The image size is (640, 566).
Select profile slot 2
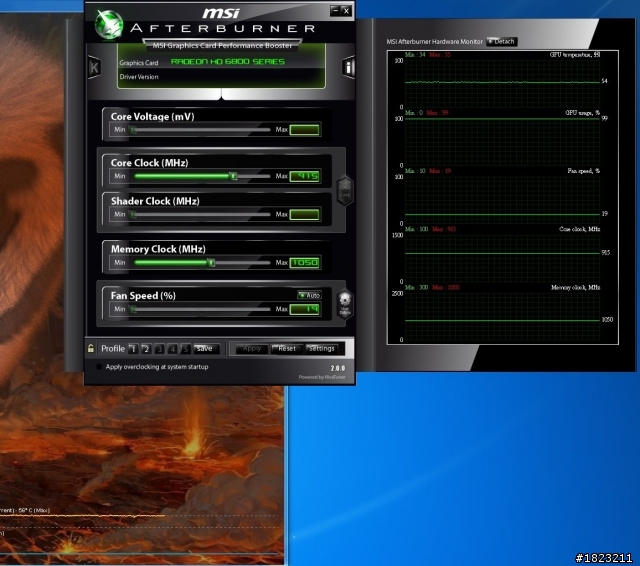click(146, 348)
